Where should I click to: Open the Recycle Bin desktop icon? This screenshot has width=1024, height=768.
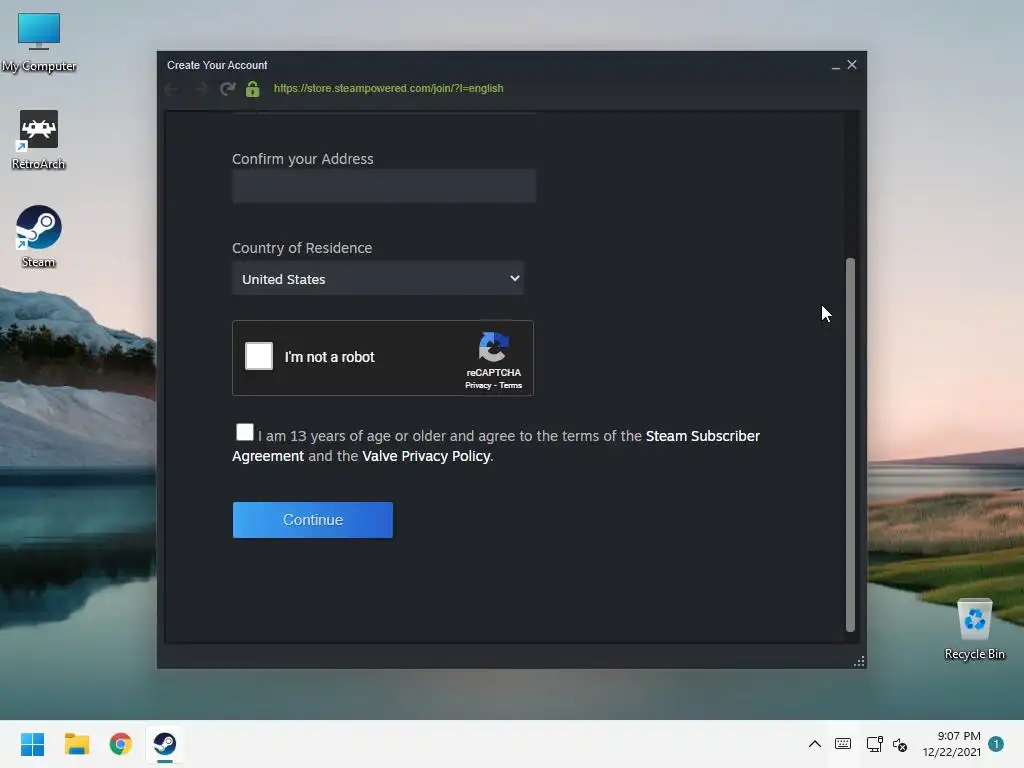coord(974,629)
